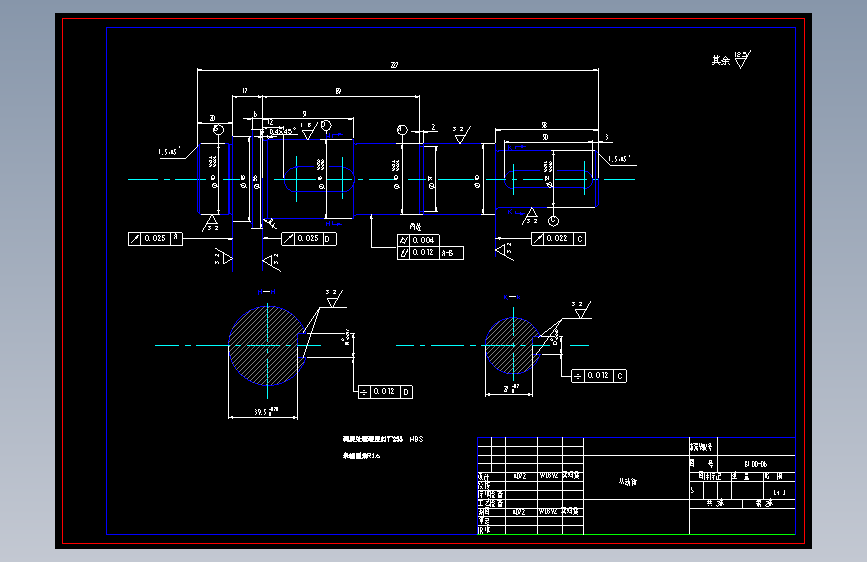Select the 1.5x45° chamfer note at shaft's left end
Image resolution: width=867 pixels, height=562 pixels.
pos(169,151)
